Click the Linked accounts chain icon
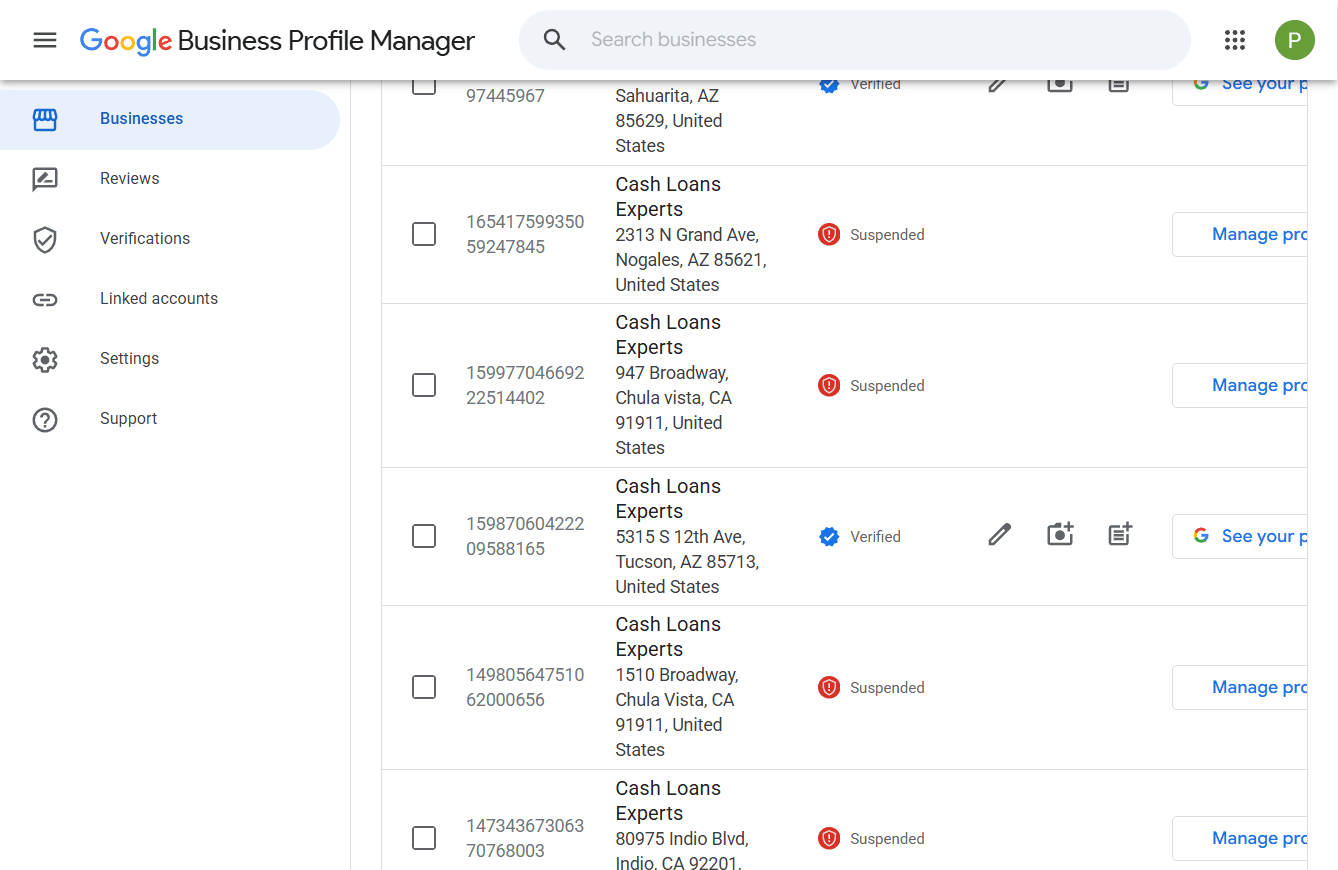This screenshot has height=870, width=1338. click(x=45, y=300)
